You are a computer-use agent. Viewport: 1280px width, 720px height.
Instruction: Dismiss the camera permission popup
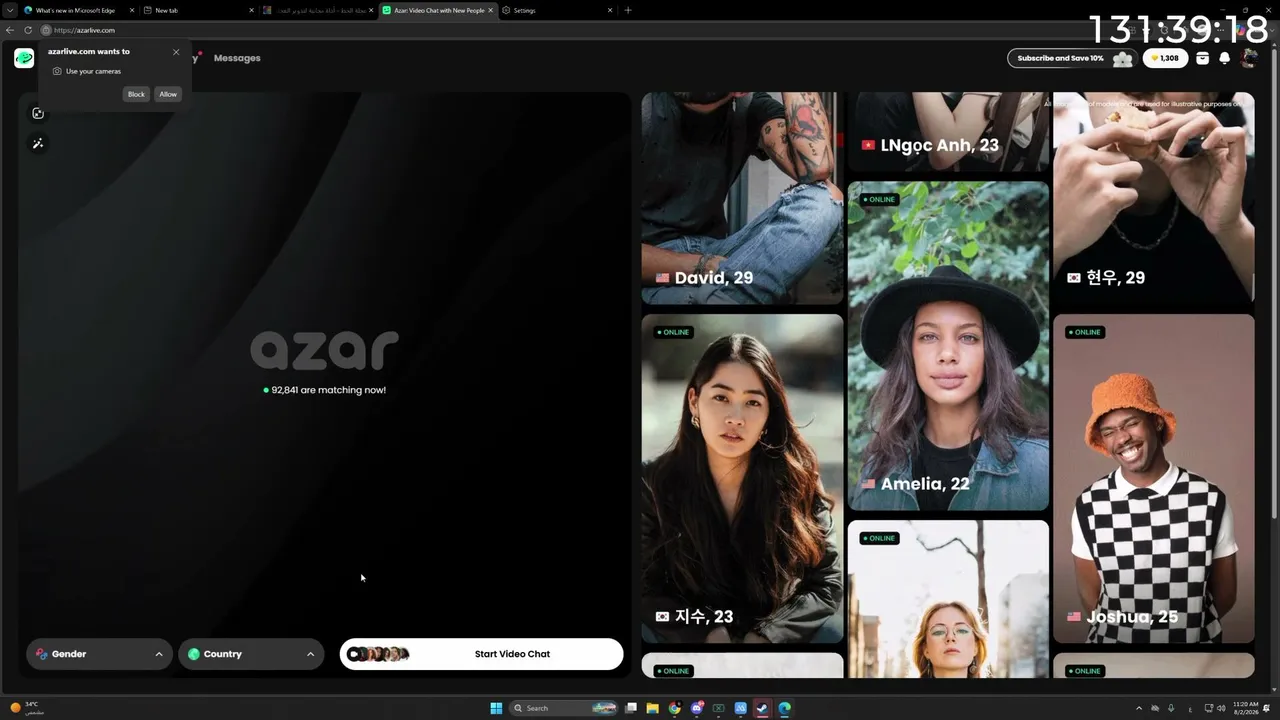(176, 52)
